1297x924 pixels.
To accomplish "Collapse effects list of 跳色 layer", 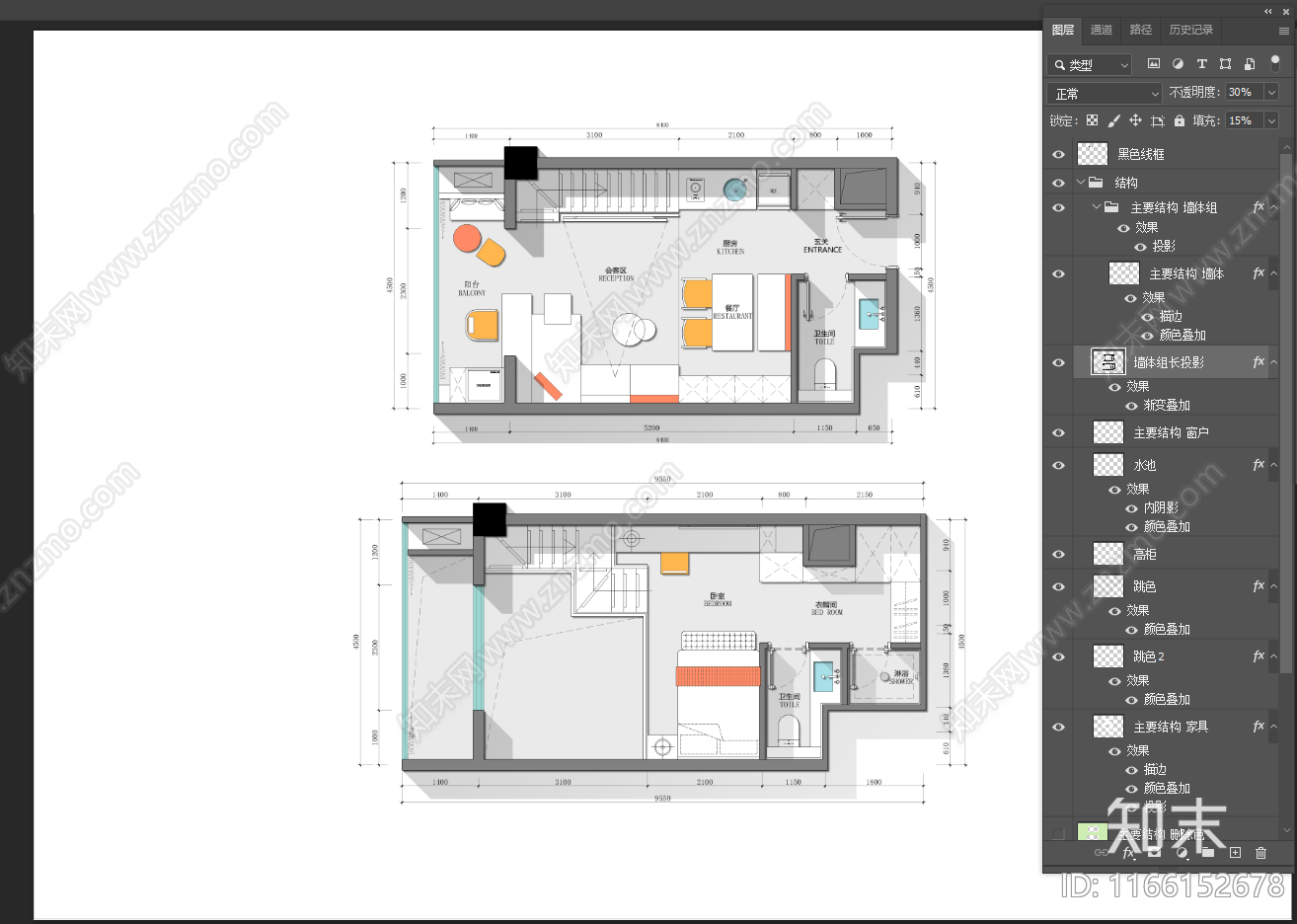I will pyautogui.click(x=1273, y=586).
